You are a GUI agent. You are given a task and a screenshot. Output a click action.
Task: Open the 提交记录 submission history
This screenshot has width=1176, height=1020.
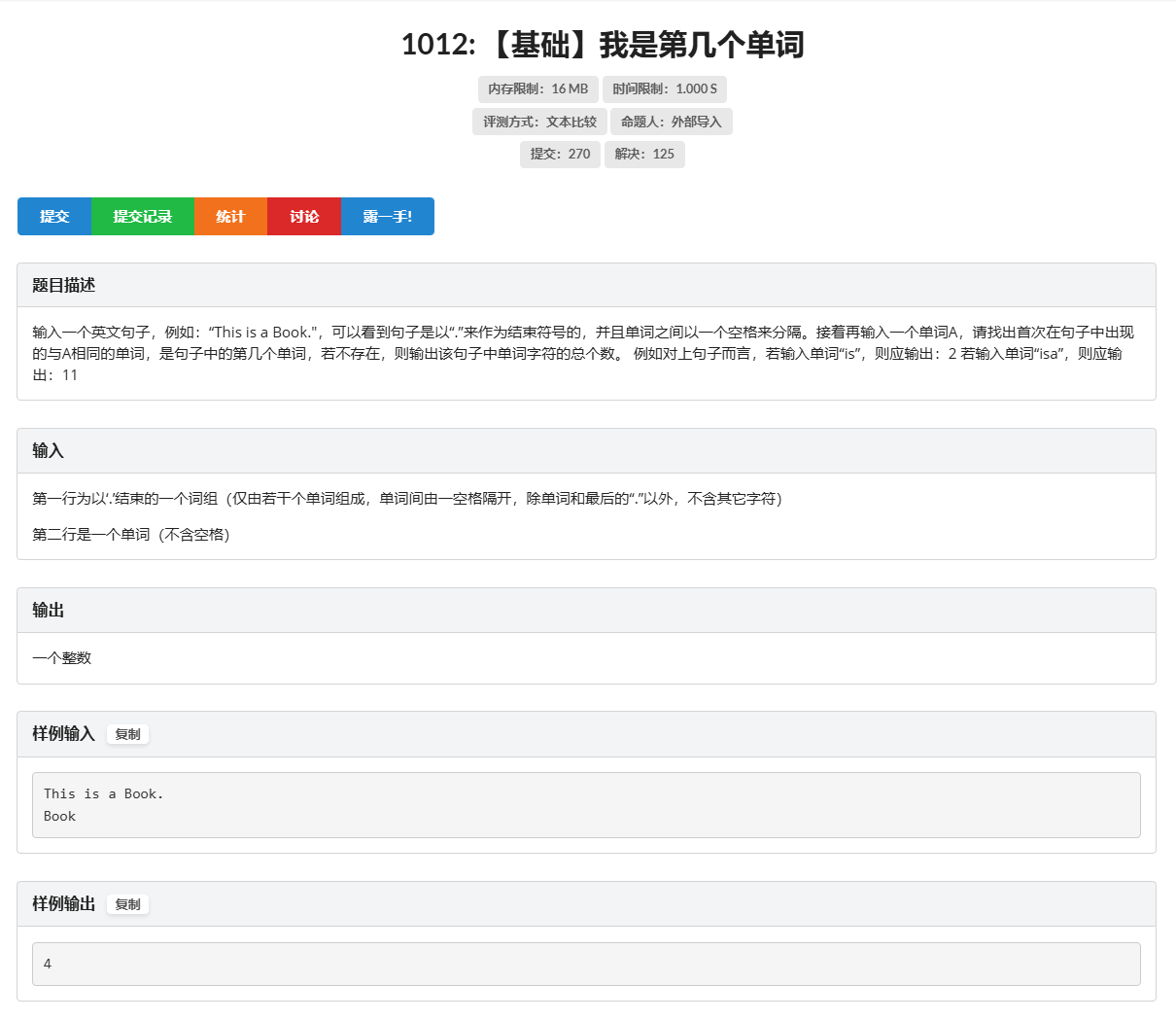(x=142, y=216)
